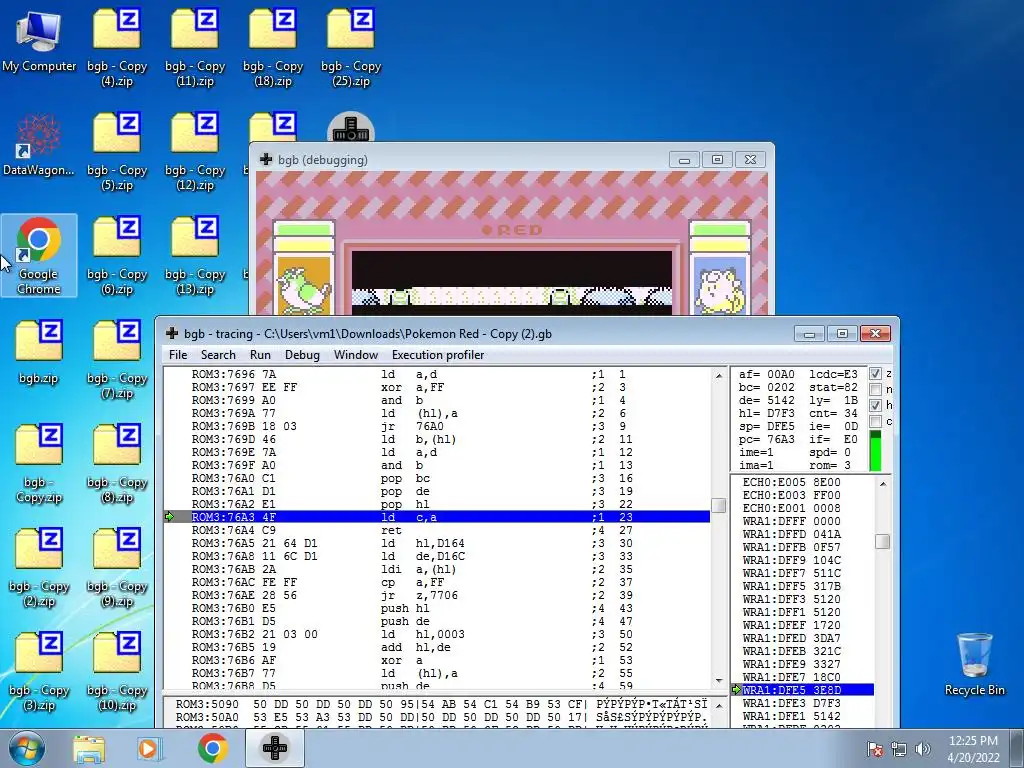The height and width of the screenshot is (768, 1024).
Task: Click the Windows Start button
Action: (x=27, y=748)
